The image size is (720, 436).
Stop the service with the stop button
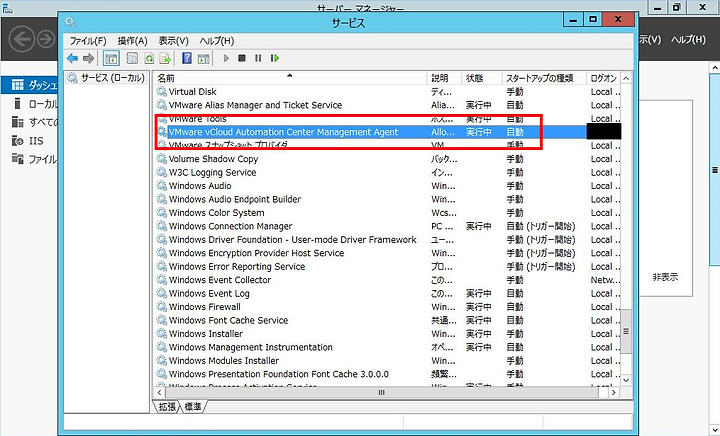click(x=242, y=58)
